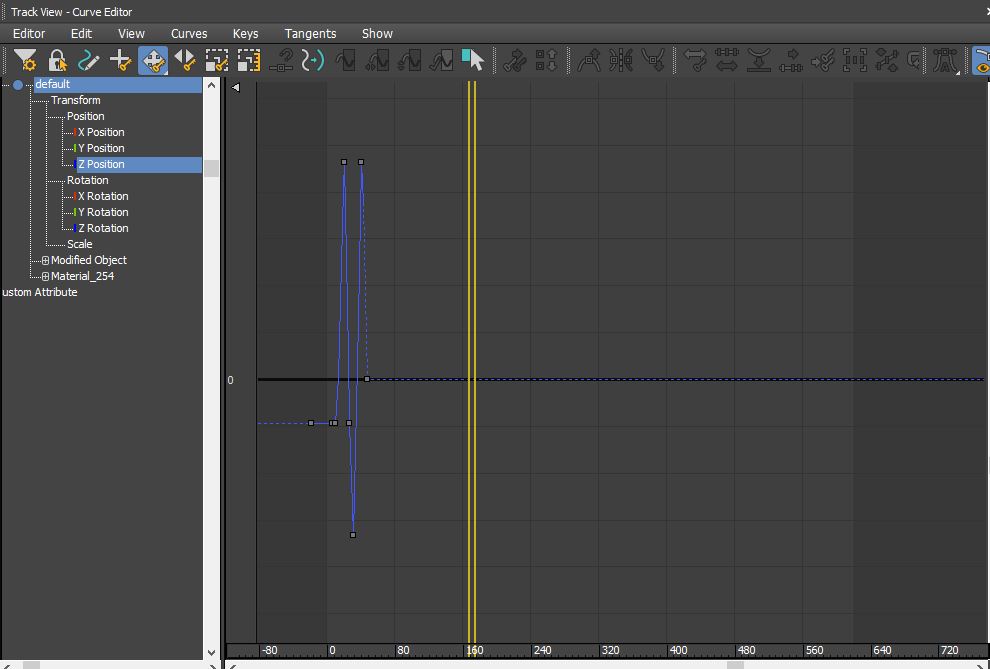
Task: Open the tangent handles flyout icon
Action: point(945,61)
